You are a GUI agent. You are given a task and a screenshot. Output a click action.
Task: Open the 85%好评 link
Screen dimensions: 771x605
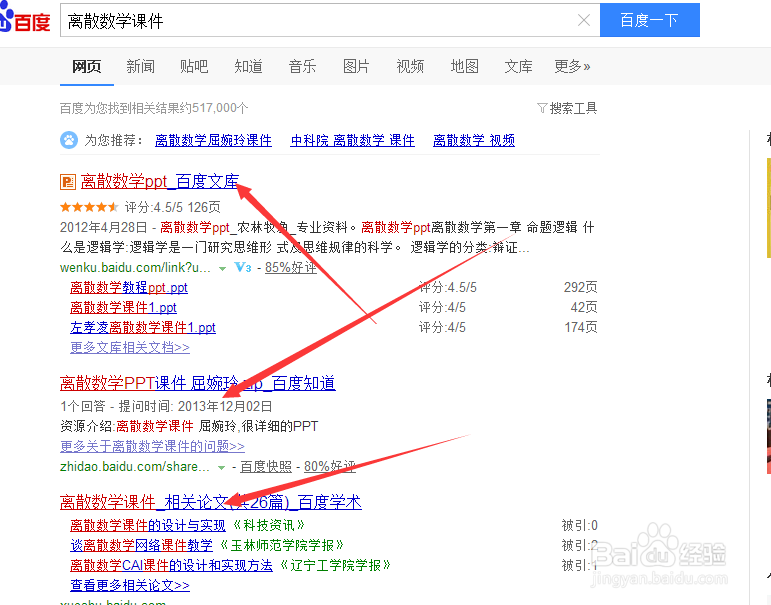[x=291, y=268]
